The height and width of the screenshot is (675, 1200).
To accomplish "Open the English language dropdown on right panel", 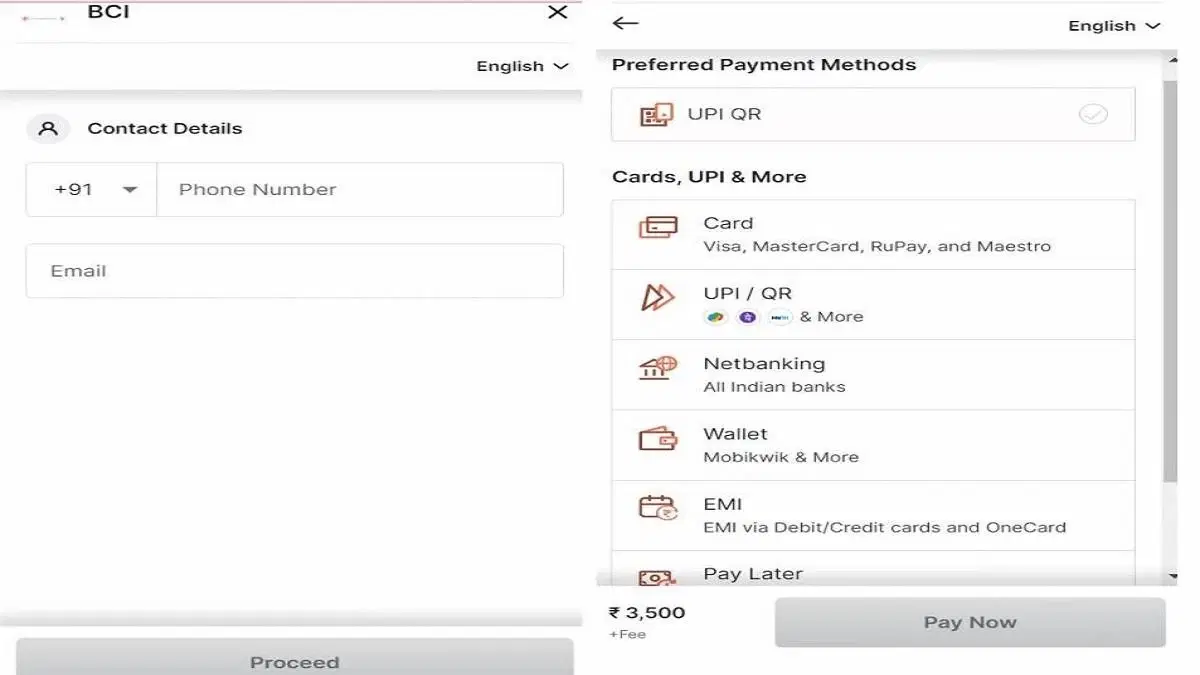I will click(x=1112, y=25).
